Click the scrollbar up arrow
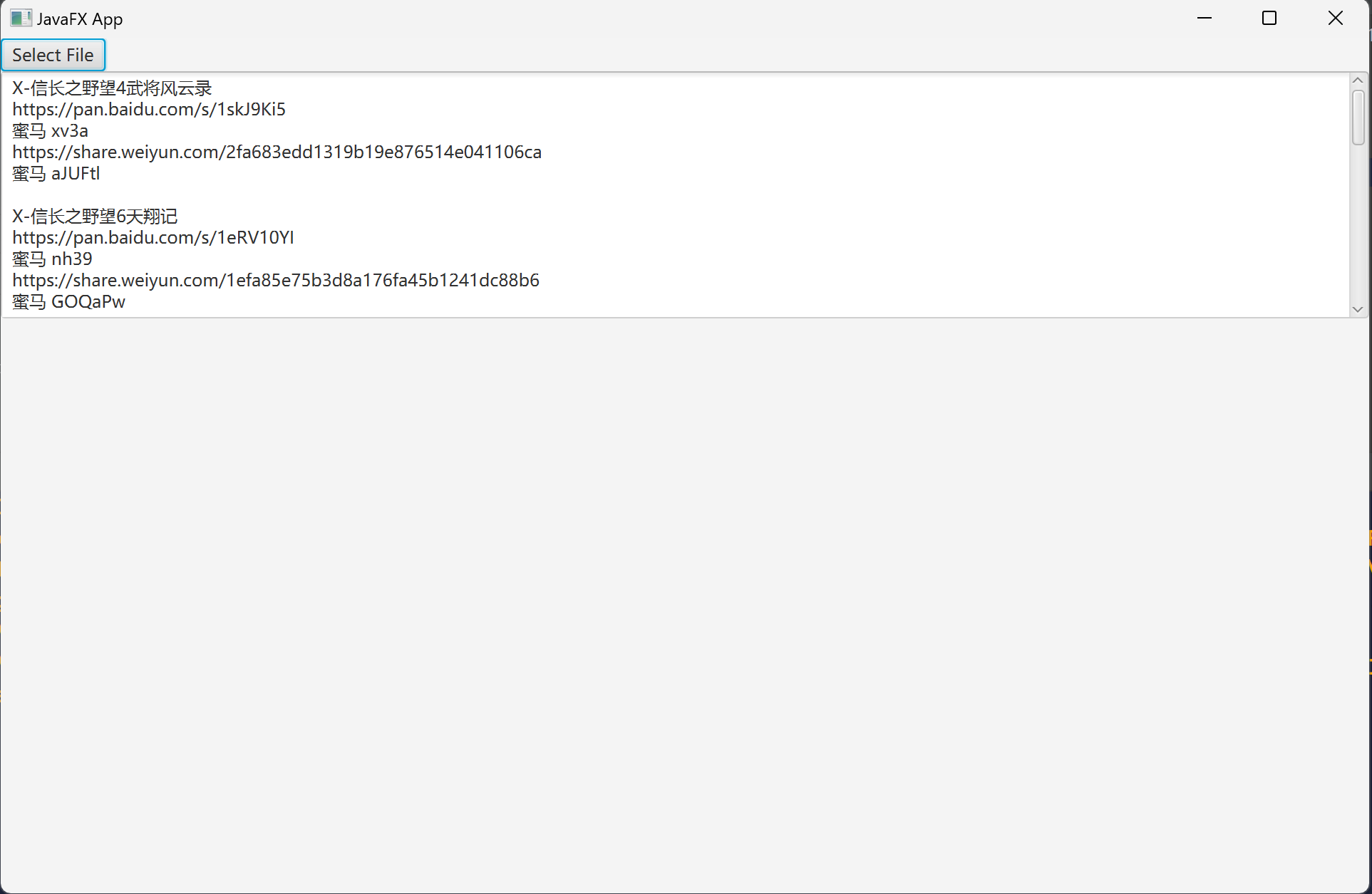 [x=1358, y=80]
